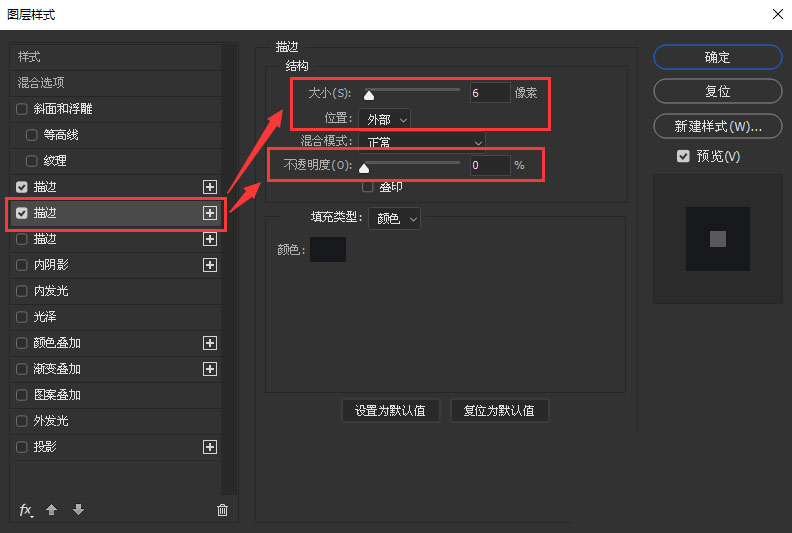Open the 位置 dropdown showing 外部
Screen dimensions: 792x533
384,119
